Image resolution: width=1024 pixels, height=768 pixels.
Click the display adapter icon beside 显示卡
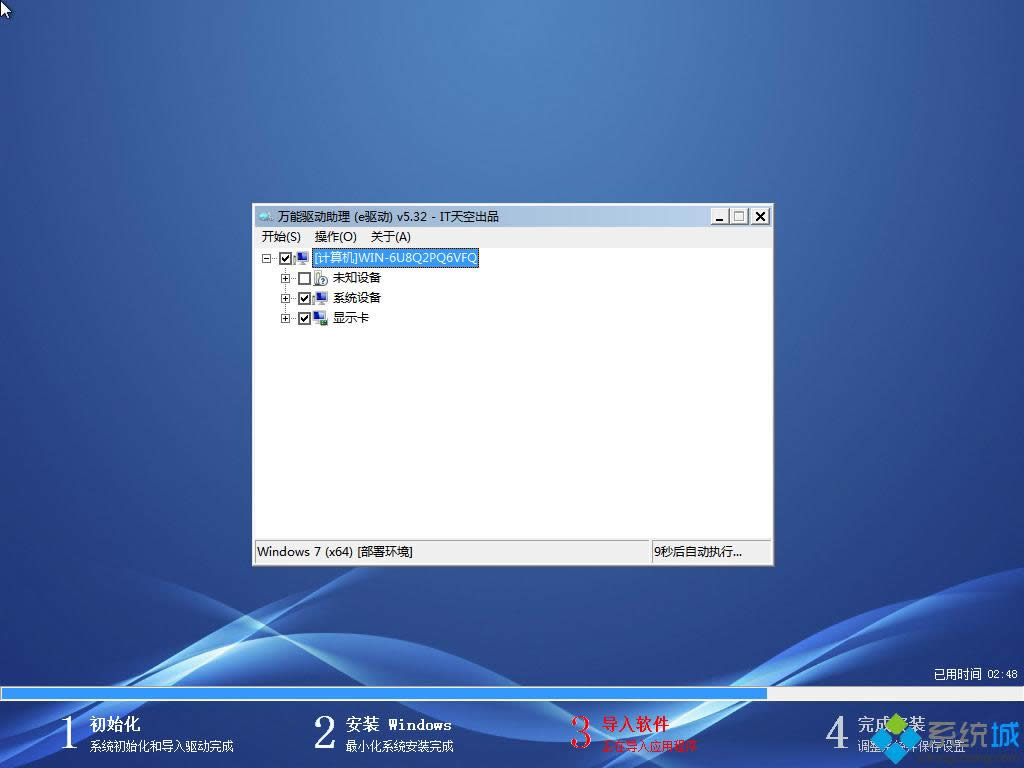(x=320, y=318)
